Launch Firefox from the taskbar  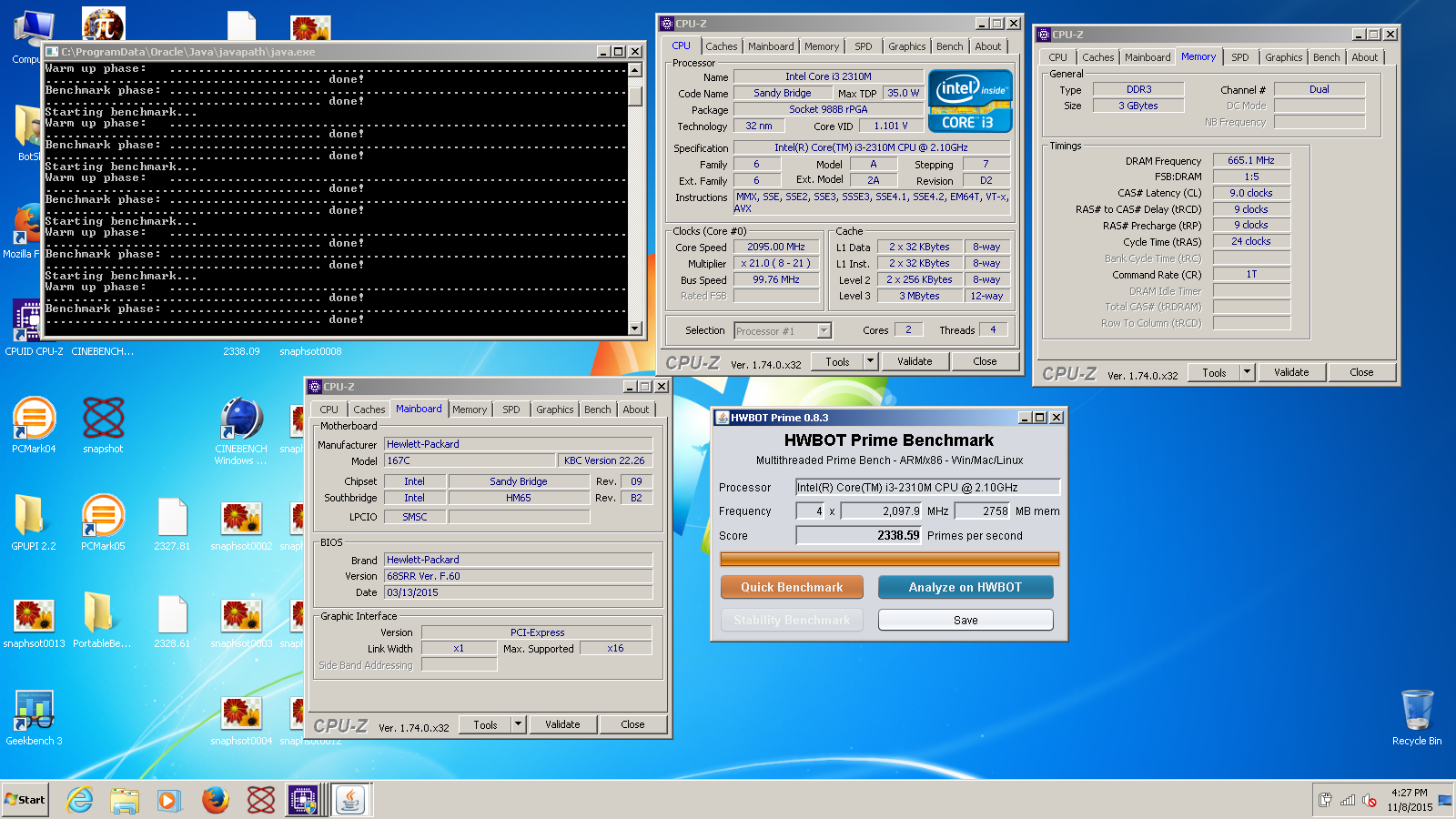[215, 800]
